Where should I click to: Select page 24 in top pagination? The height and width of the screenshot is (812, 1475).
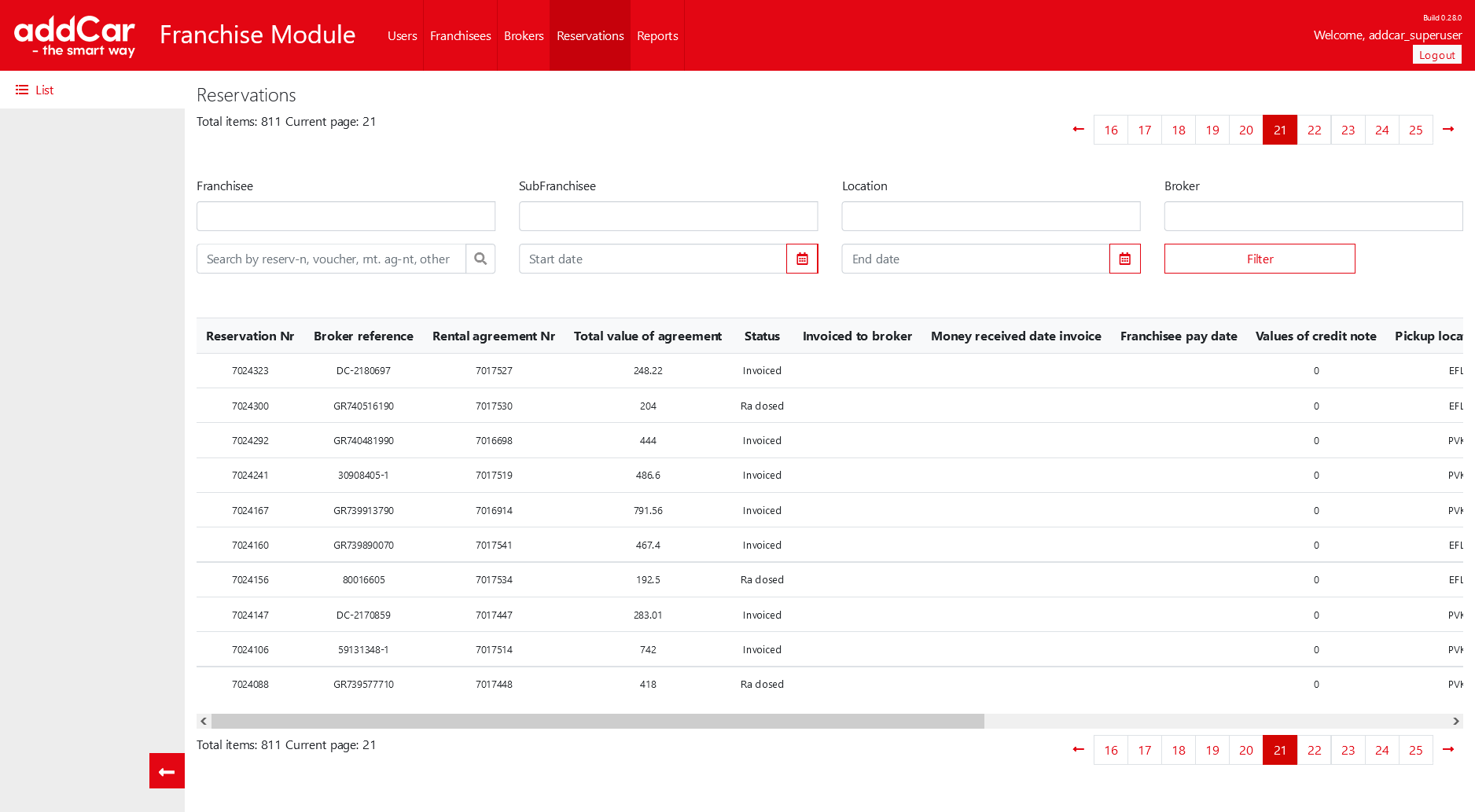1382,130
